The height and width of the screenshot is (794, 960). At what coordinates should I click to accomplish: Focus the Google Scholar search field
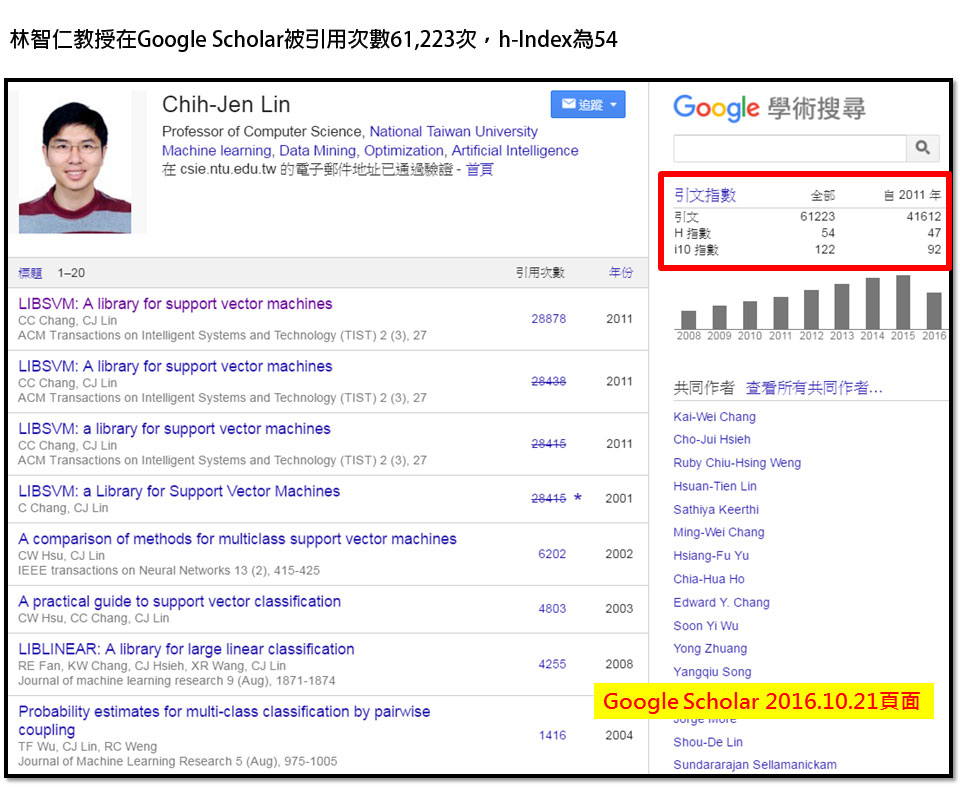[x=790, y=148]
